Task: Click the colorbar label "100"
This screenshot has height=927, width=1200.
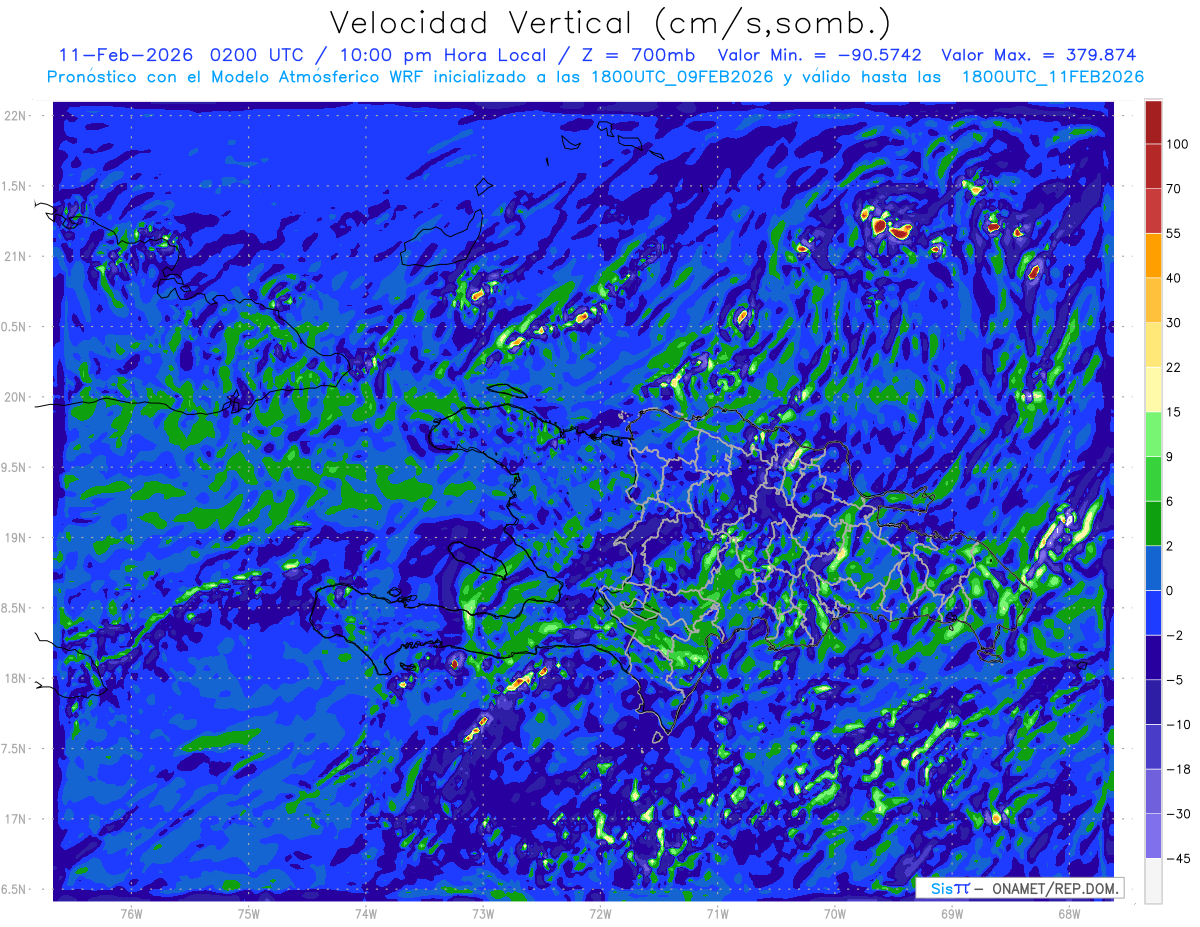Action: (x=1177, y=144)
